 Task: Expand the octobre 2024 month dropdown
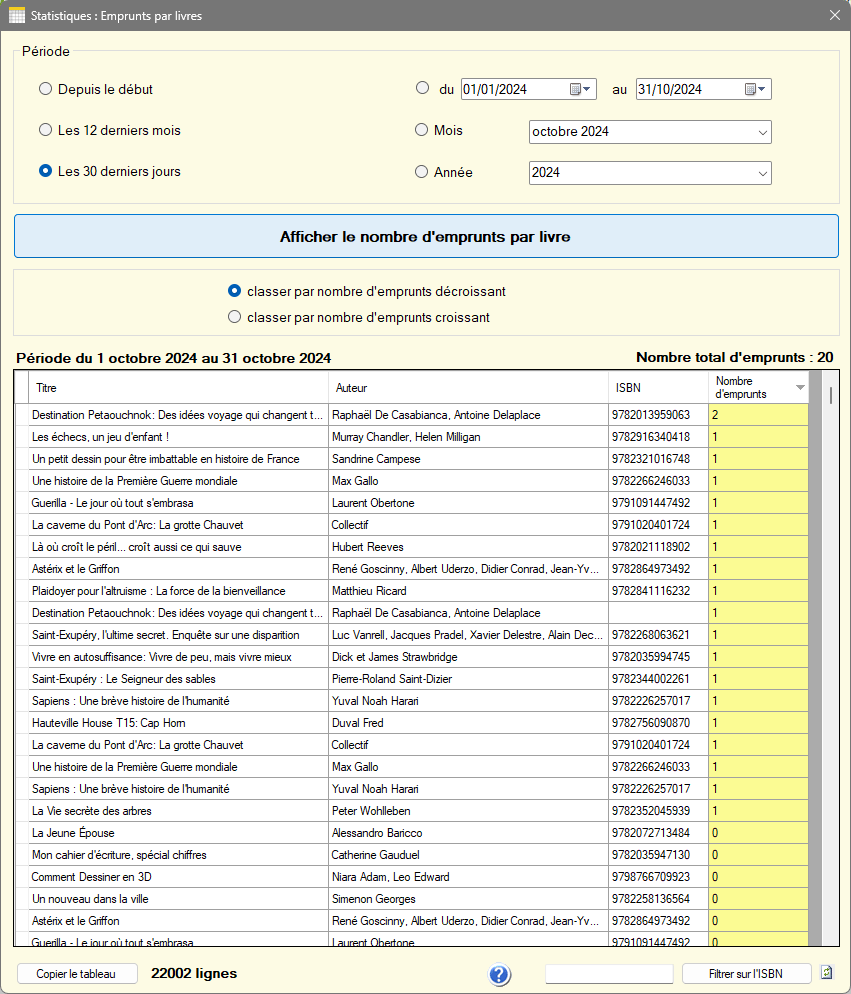(762, 132)
